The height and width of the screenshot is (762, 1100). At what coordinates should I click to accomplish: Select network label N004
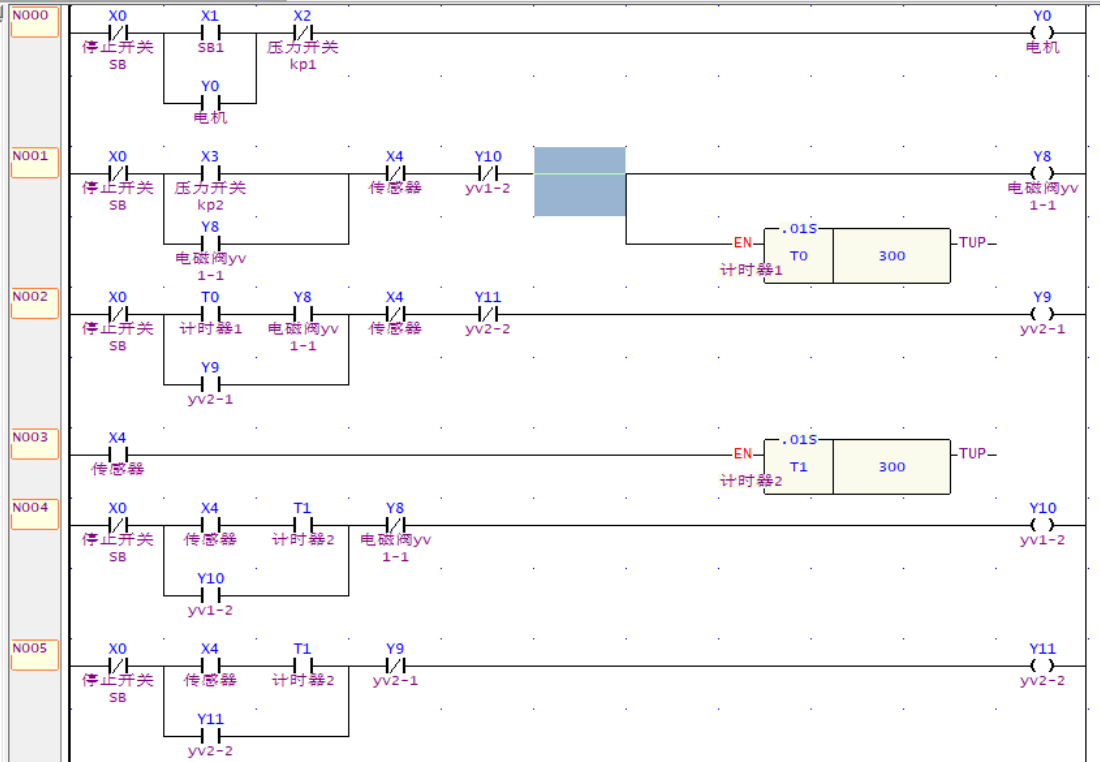(34, 514)
